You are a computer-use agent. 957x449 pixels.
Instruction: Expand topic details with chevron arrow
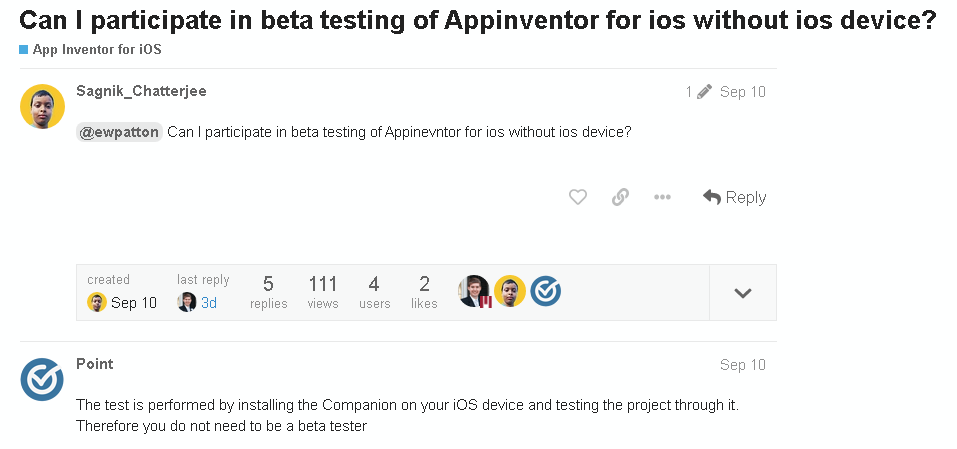point(742,293)
